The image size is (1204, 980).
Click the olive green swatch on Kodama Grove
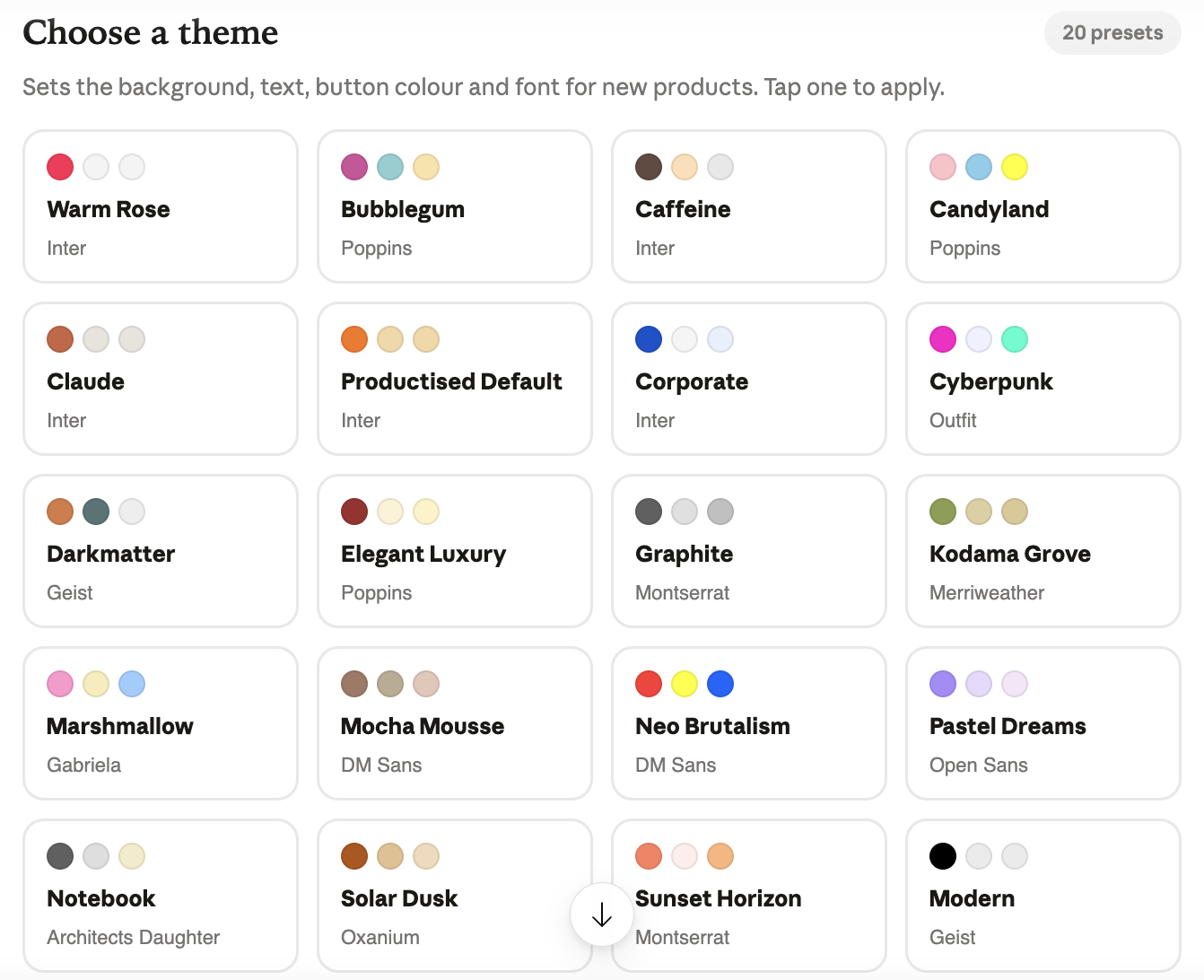click(943, 512)
